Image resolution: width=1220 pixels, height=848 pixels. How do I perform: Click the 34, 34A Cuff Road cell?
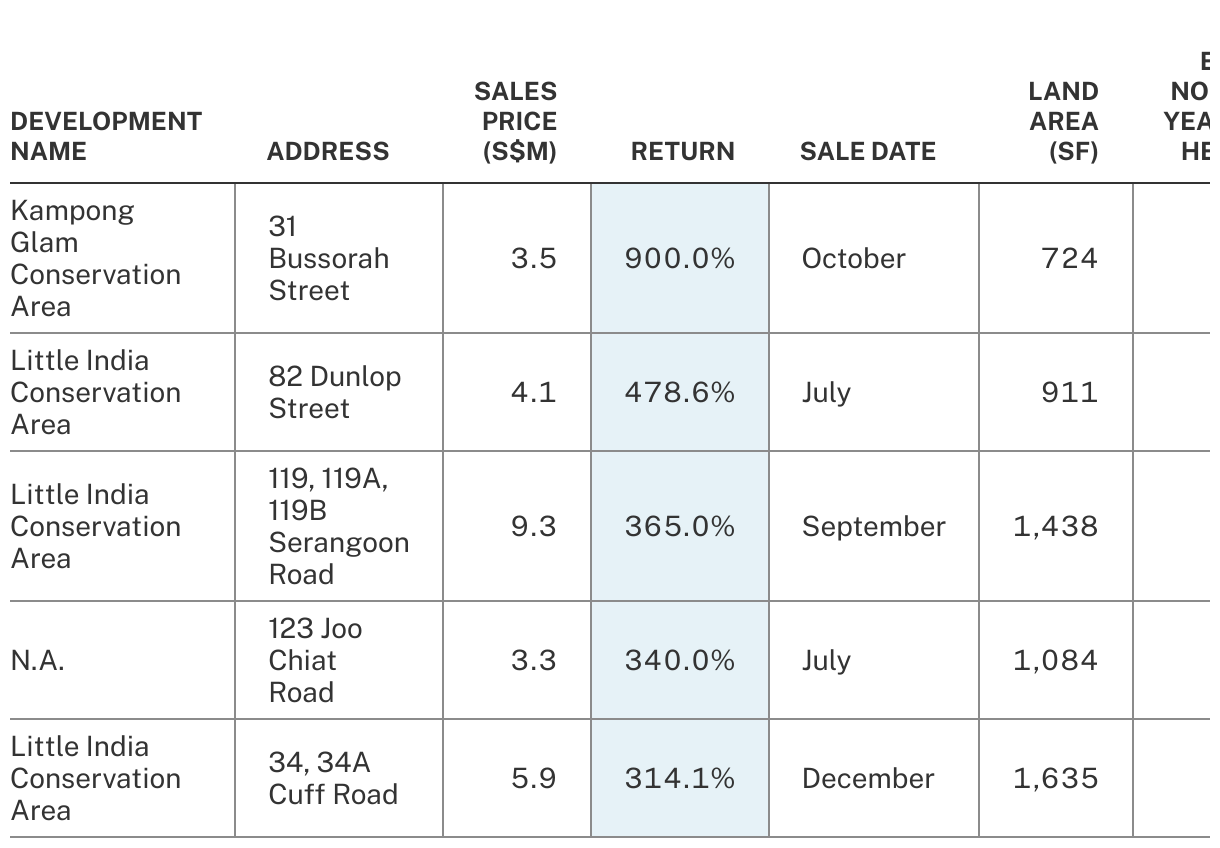point(333,778)
